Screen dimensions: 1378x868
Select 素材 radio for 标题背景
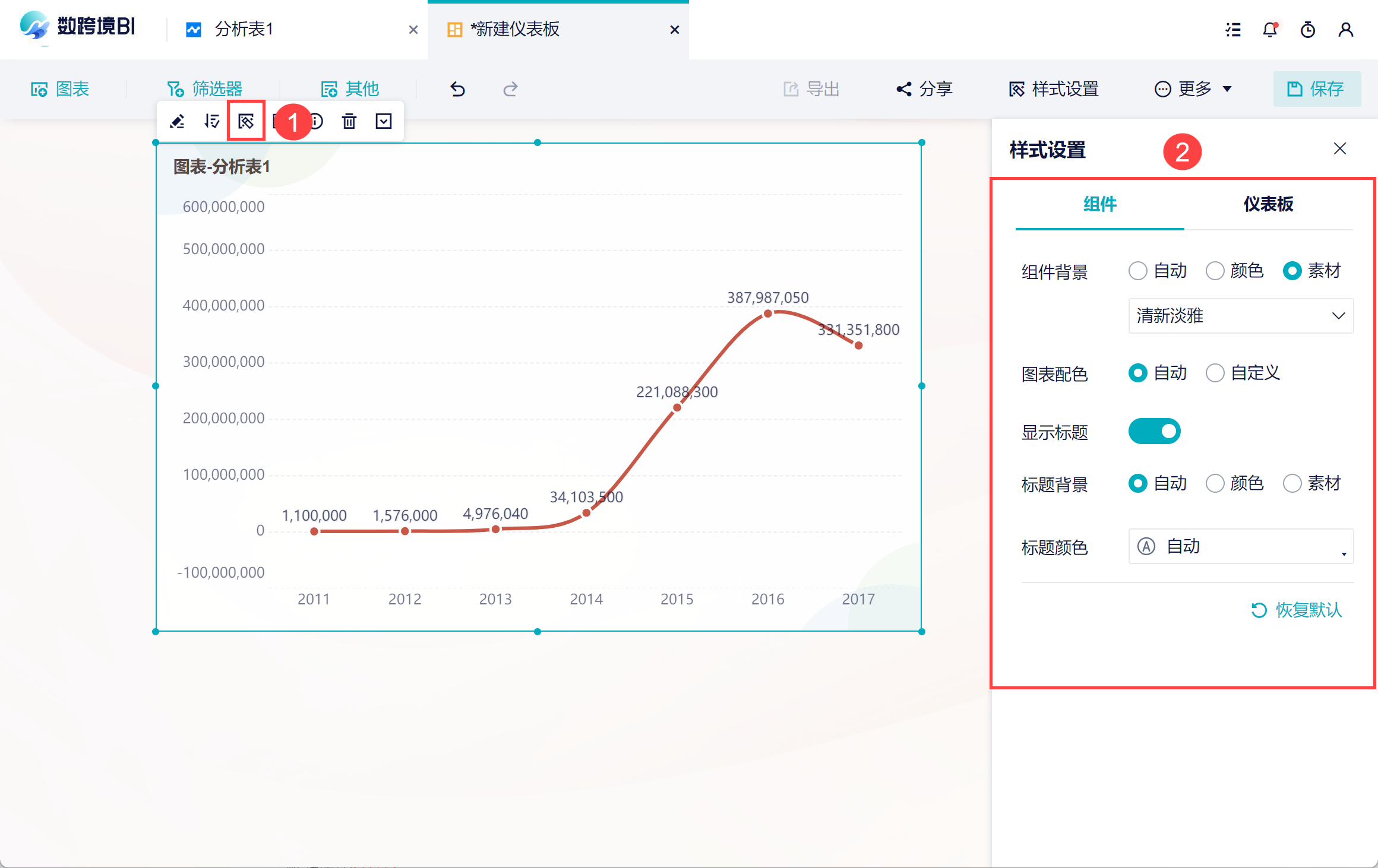pyautogui.click(x=1292, y=483)
